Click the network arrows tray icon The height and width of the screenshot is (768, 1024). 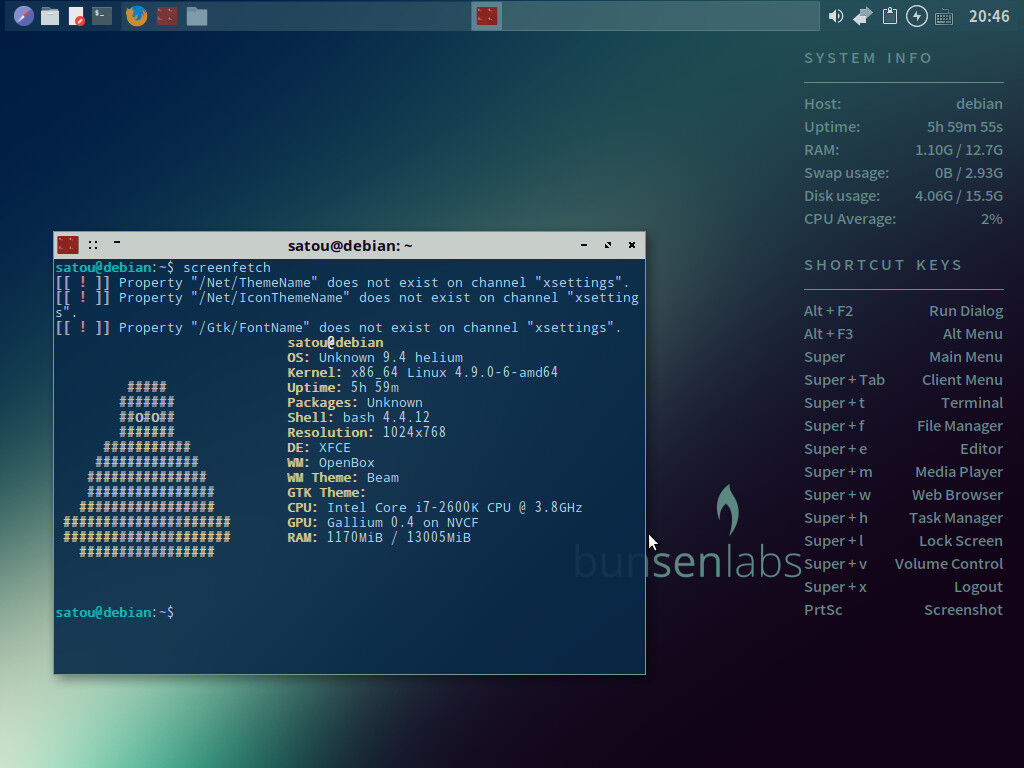pyautogui.click(x=863, y=16)
